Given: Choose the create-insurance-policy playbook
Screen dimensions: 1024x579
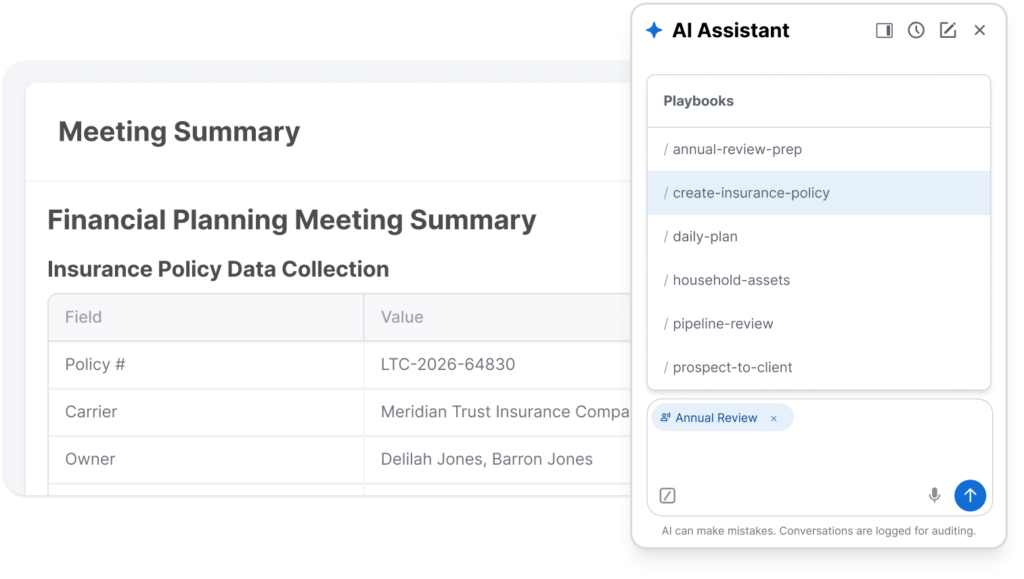Looking at the screenshot, I should click(819, 193).
